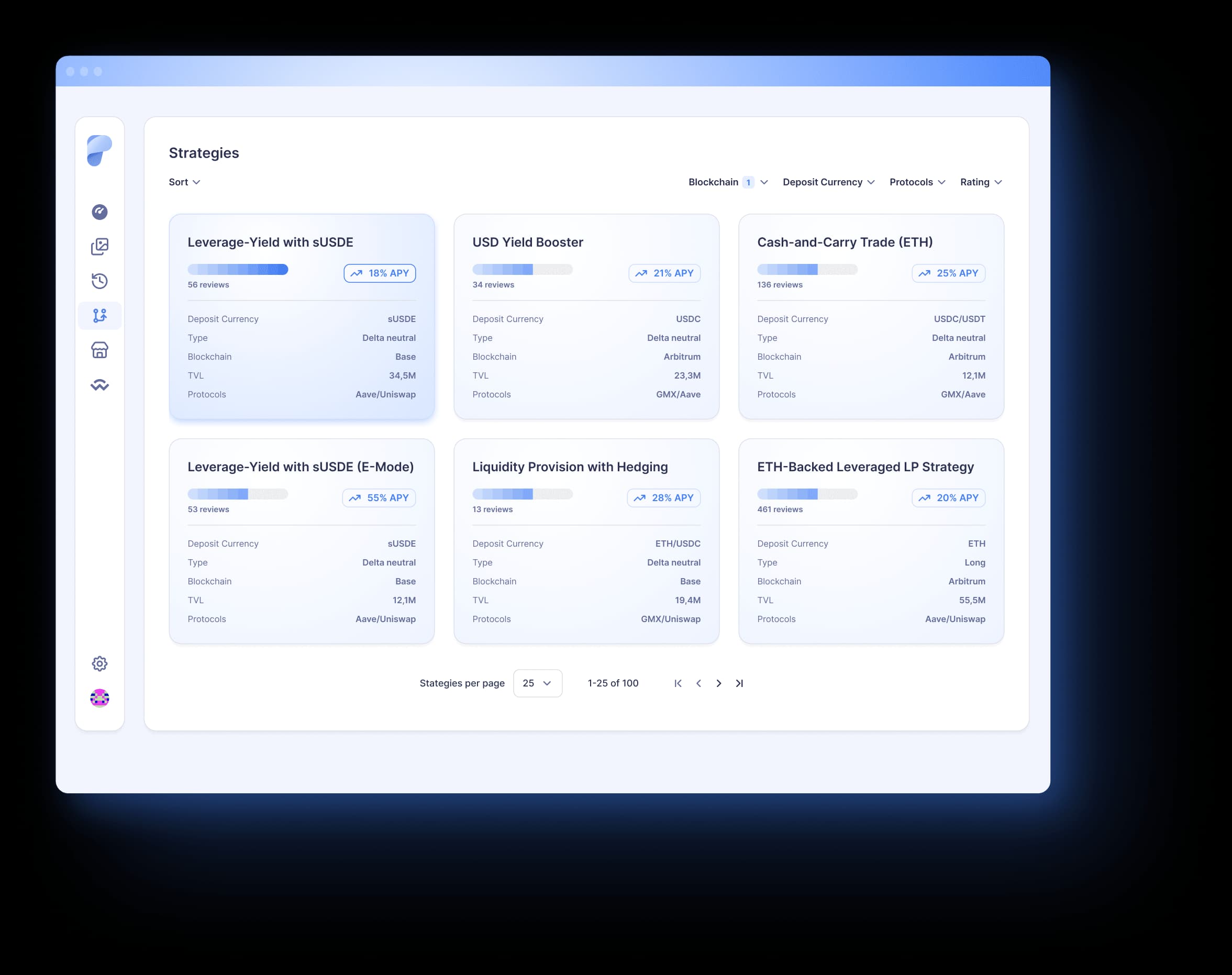
Task: Return to the first page using skip-back arrow
Action: pyautogui.click(x=678, y=683)
